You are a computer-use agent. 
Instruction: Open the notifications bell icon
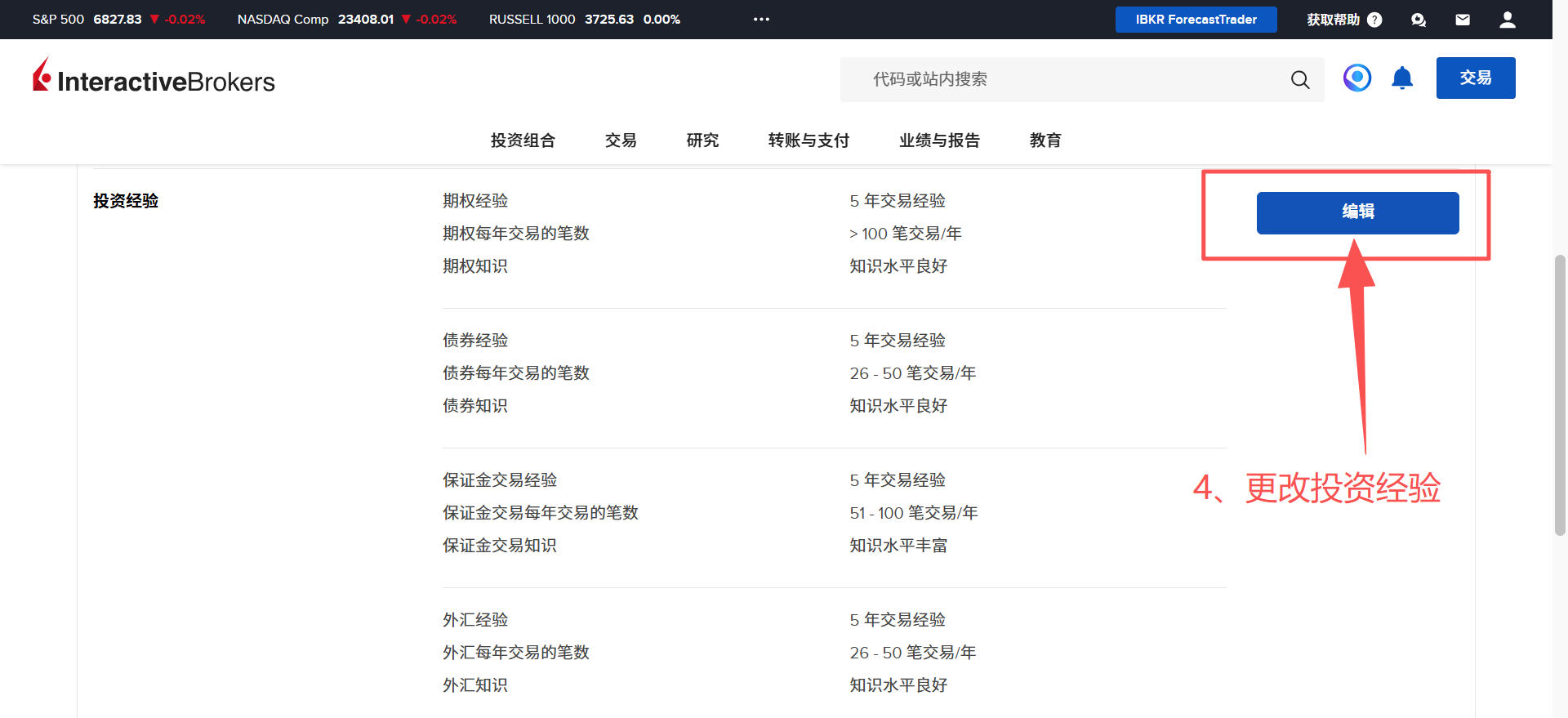(1401, 78)
